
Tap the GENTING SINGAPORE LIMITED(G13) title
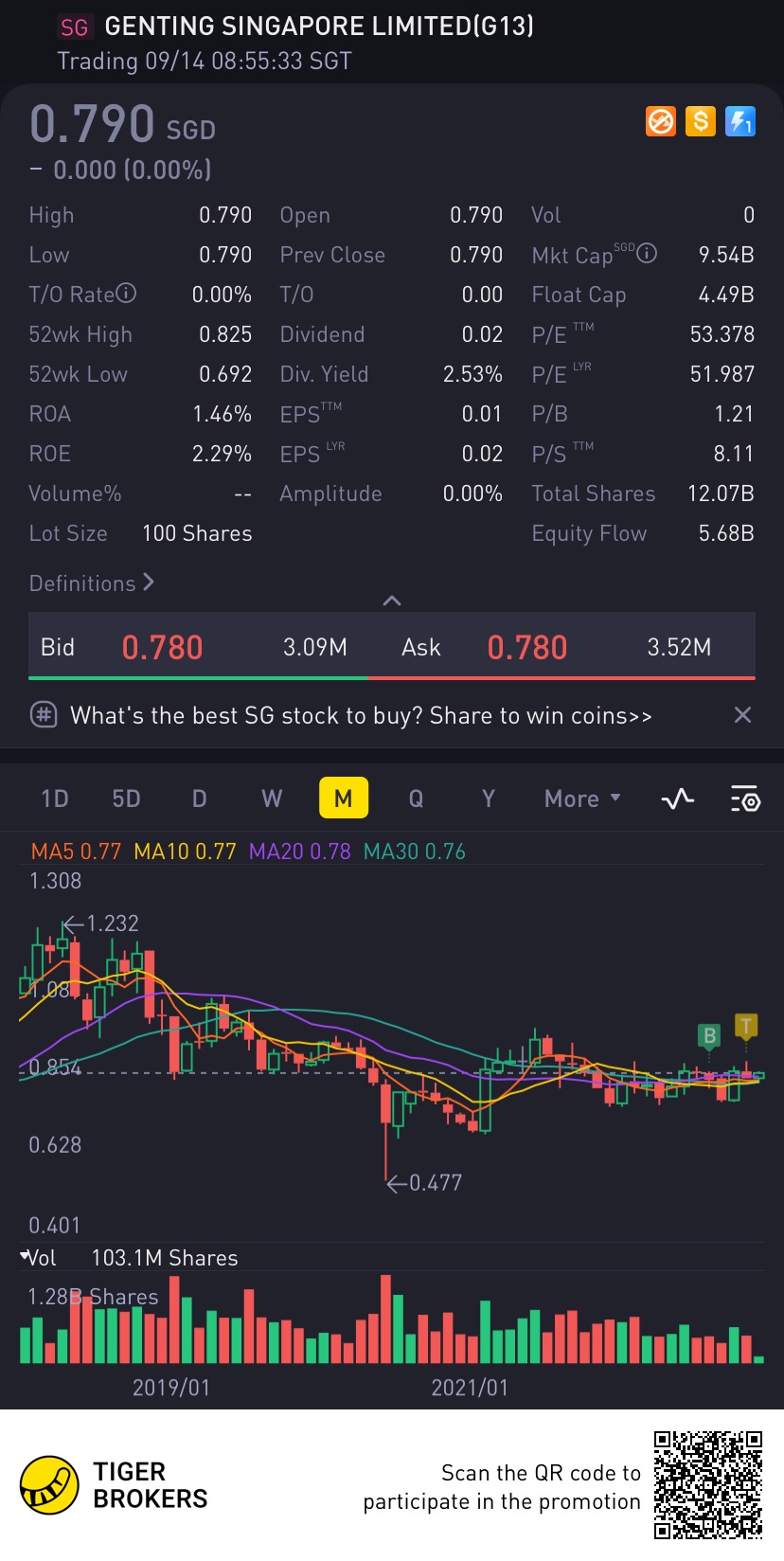coord(319,27)
